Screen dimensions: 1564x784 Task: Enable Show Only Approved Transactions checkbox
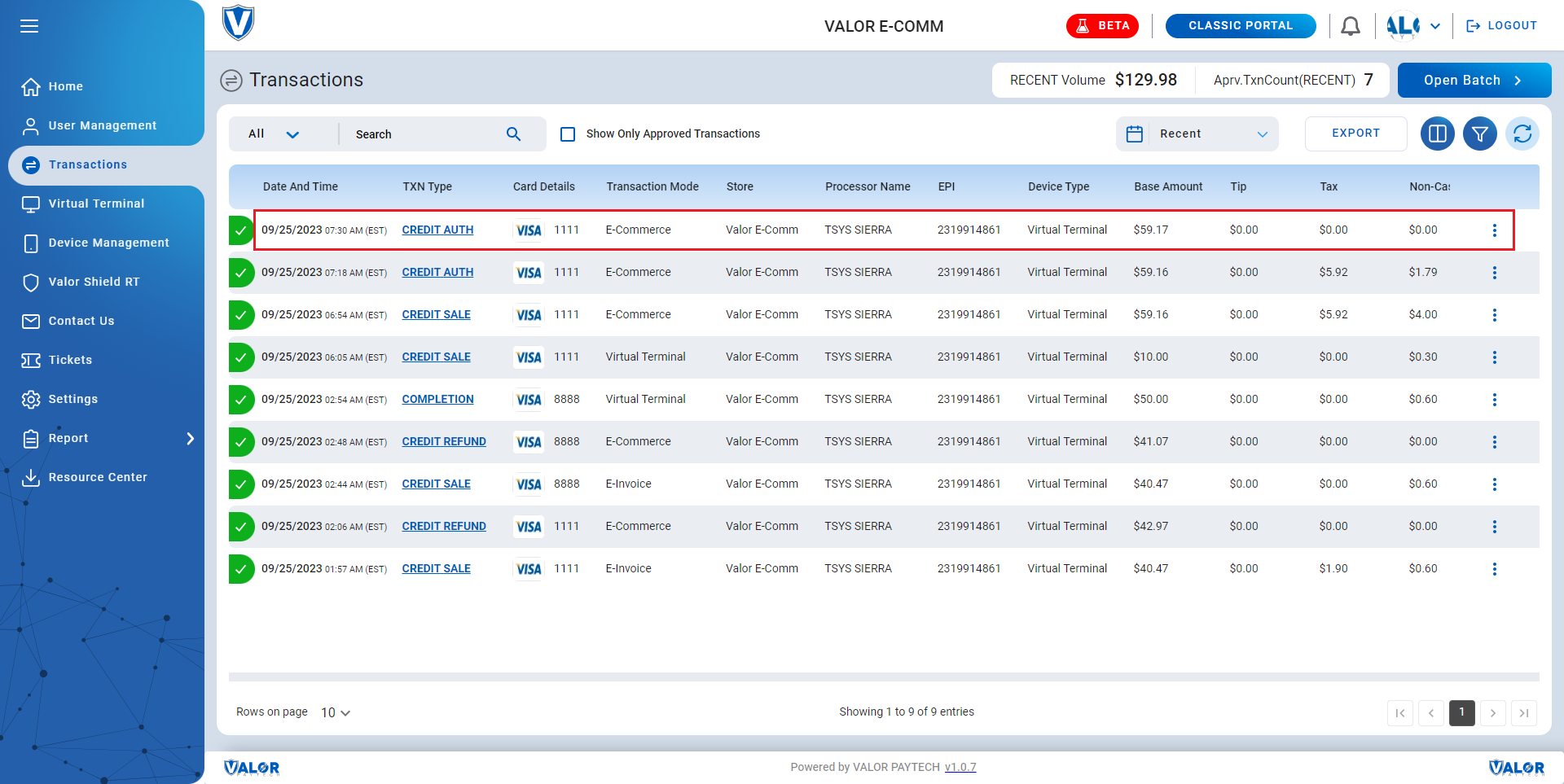[568, 134]
